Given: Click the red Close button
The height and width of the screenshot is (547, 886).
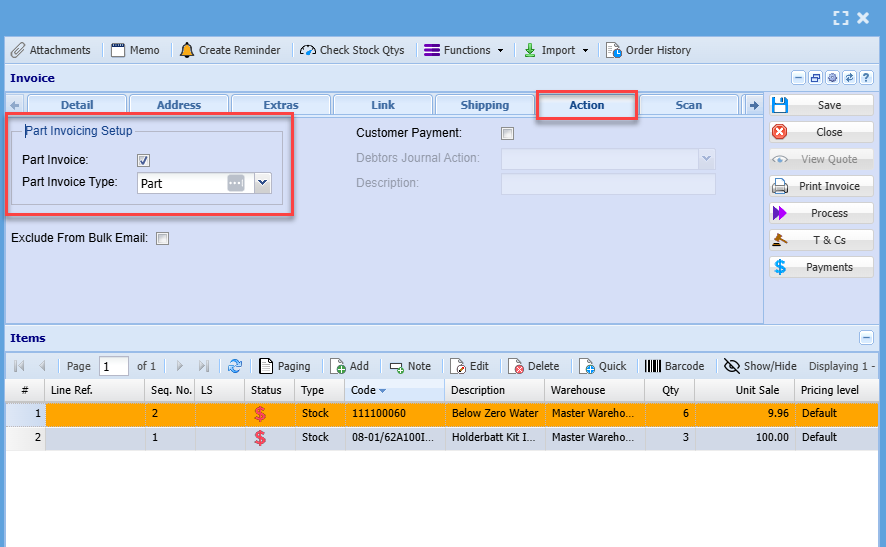Looking at the screenshot, I should (821, 132).
